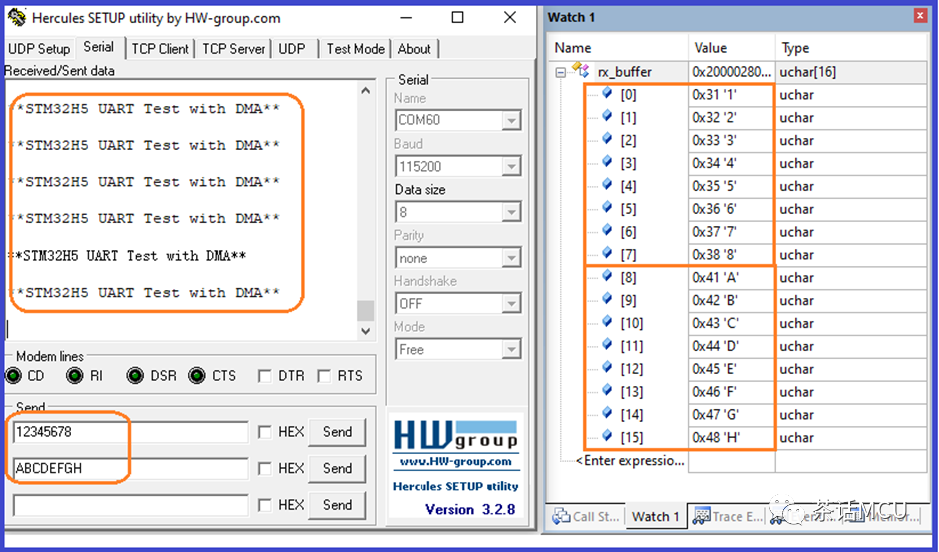This screenshot has width=939, height=552.
Task: Click the member icon for rx_buffer [14]
Action: (607, 413)
